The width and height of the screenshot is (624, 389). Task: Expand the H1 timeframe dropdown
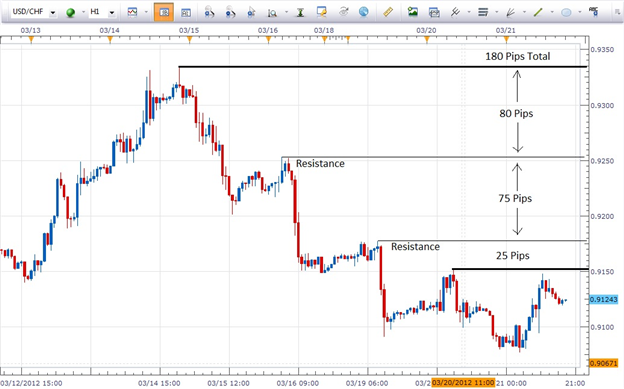pos(112,13)
